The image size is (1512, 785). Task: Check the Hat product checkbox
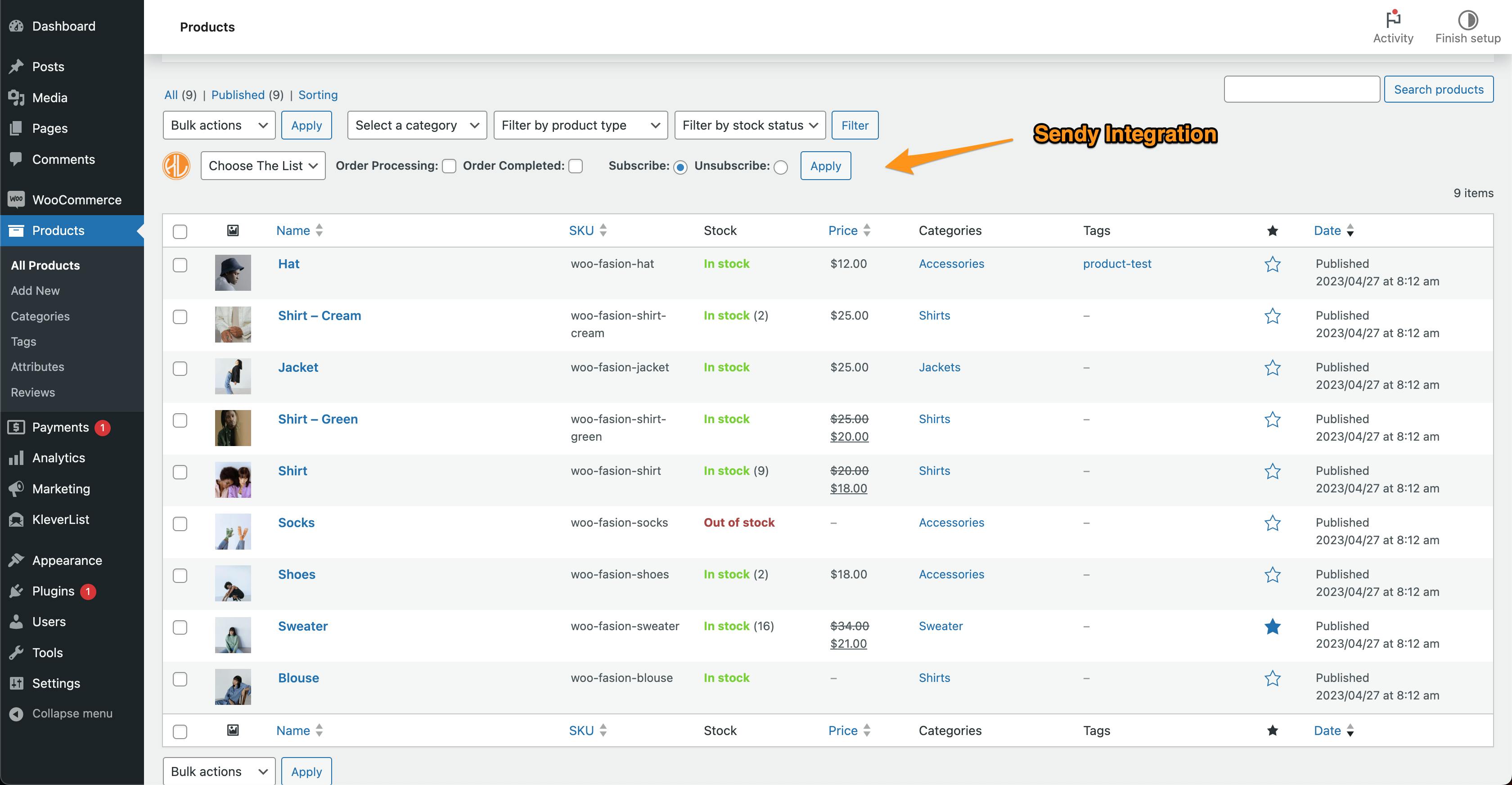(180, 266)
